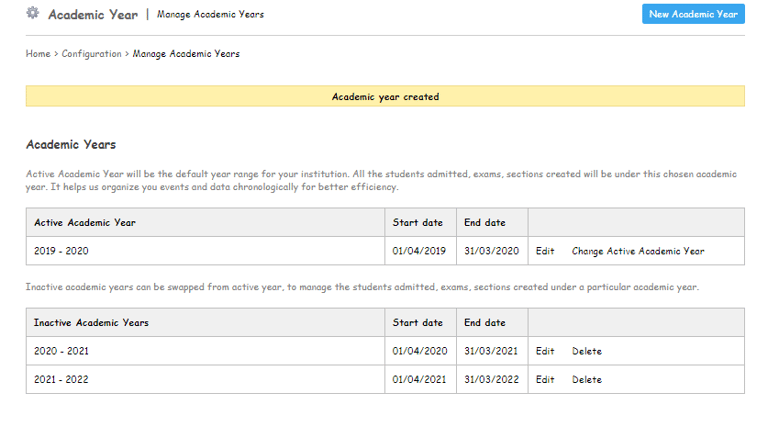This screenshot has height=438, width=768.
Task: Edit the 2019 - 2020 academic year
Action: (545, 251)
